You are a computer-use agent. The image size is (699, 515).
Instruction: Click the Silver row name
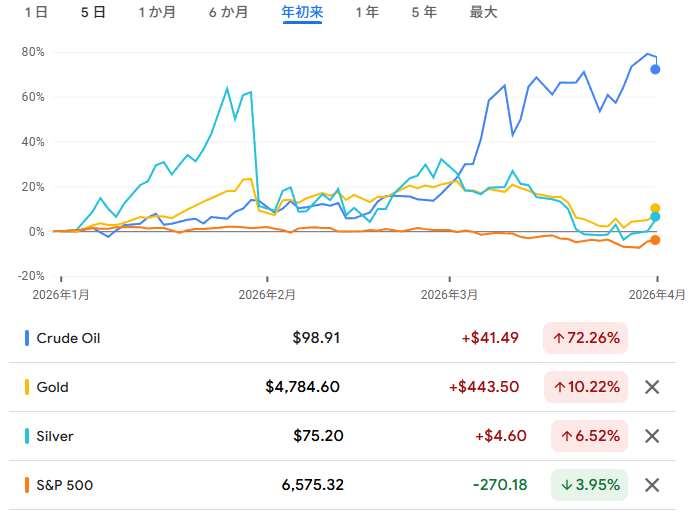pos(54,436)
